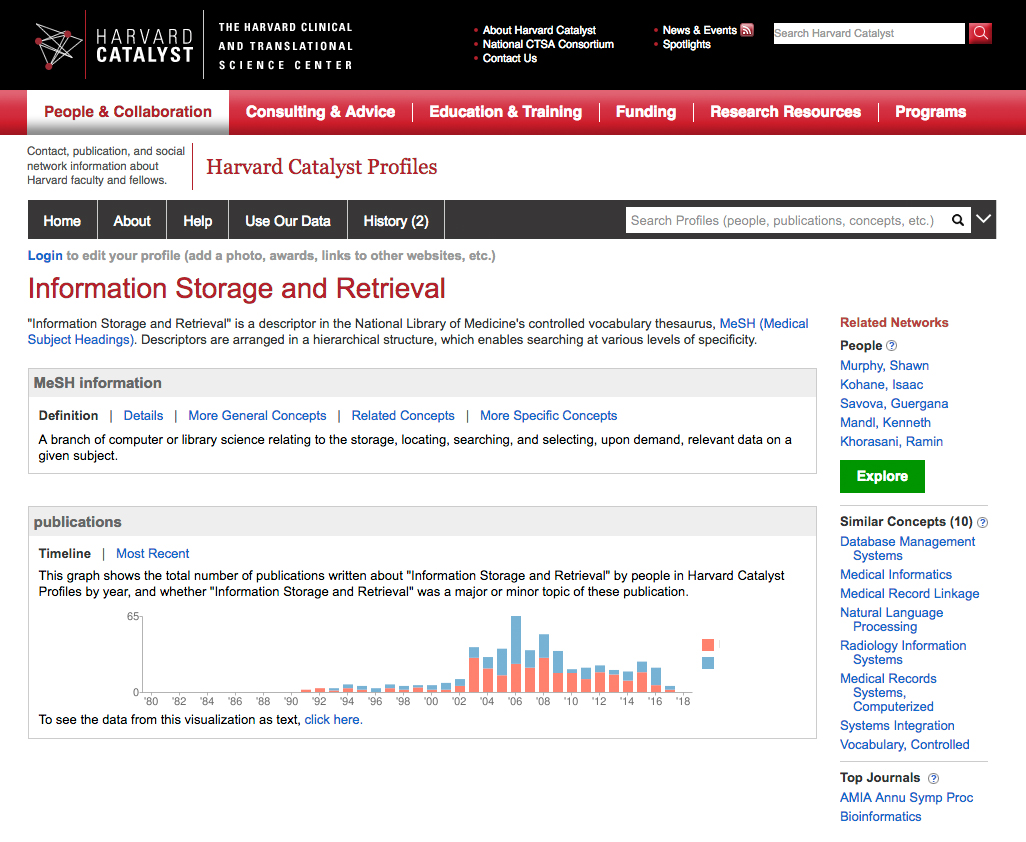The width and height of the screenshot is (1026, 842).
Task: Click Contact Us link
Action: tap(510, 58)
